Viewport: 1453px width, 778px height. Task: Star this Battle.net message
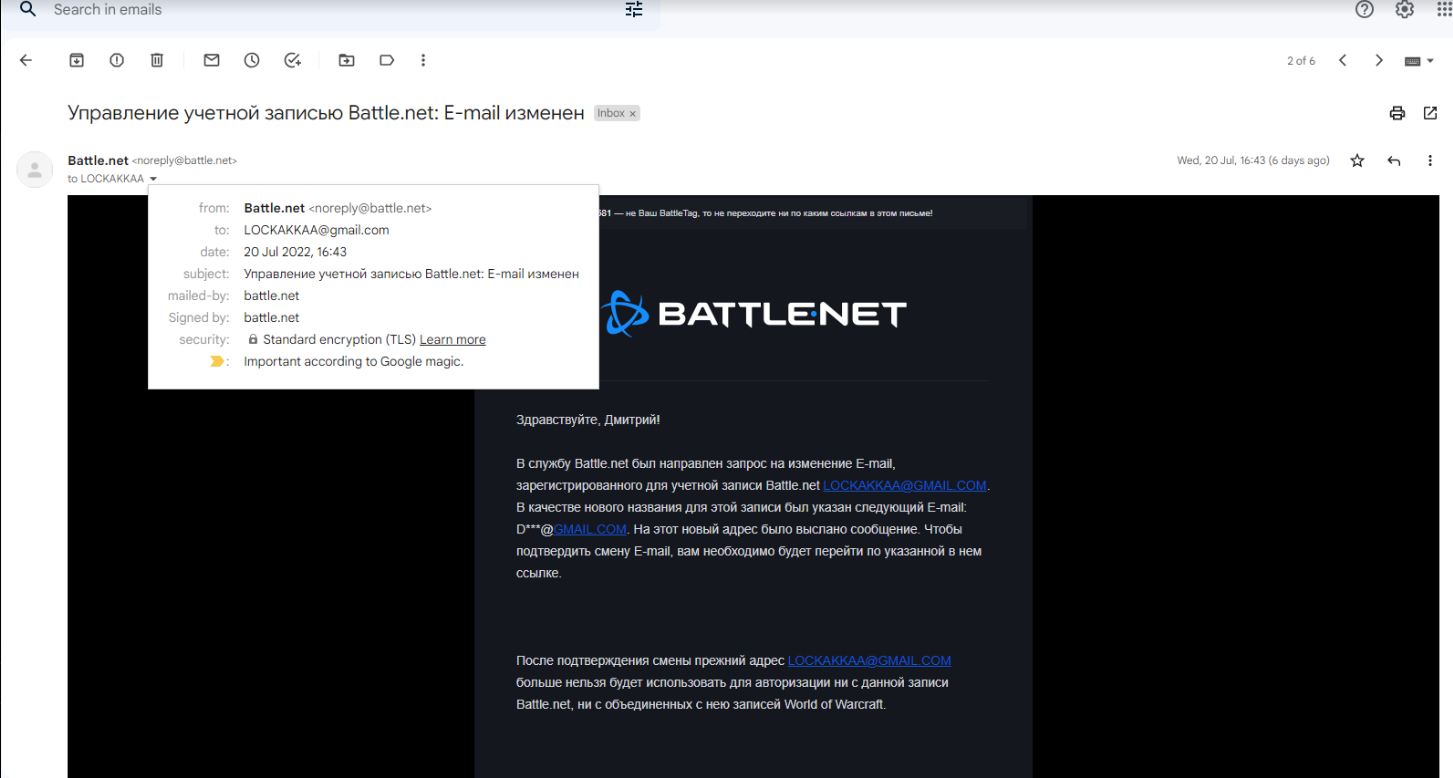coord(1357,160)
